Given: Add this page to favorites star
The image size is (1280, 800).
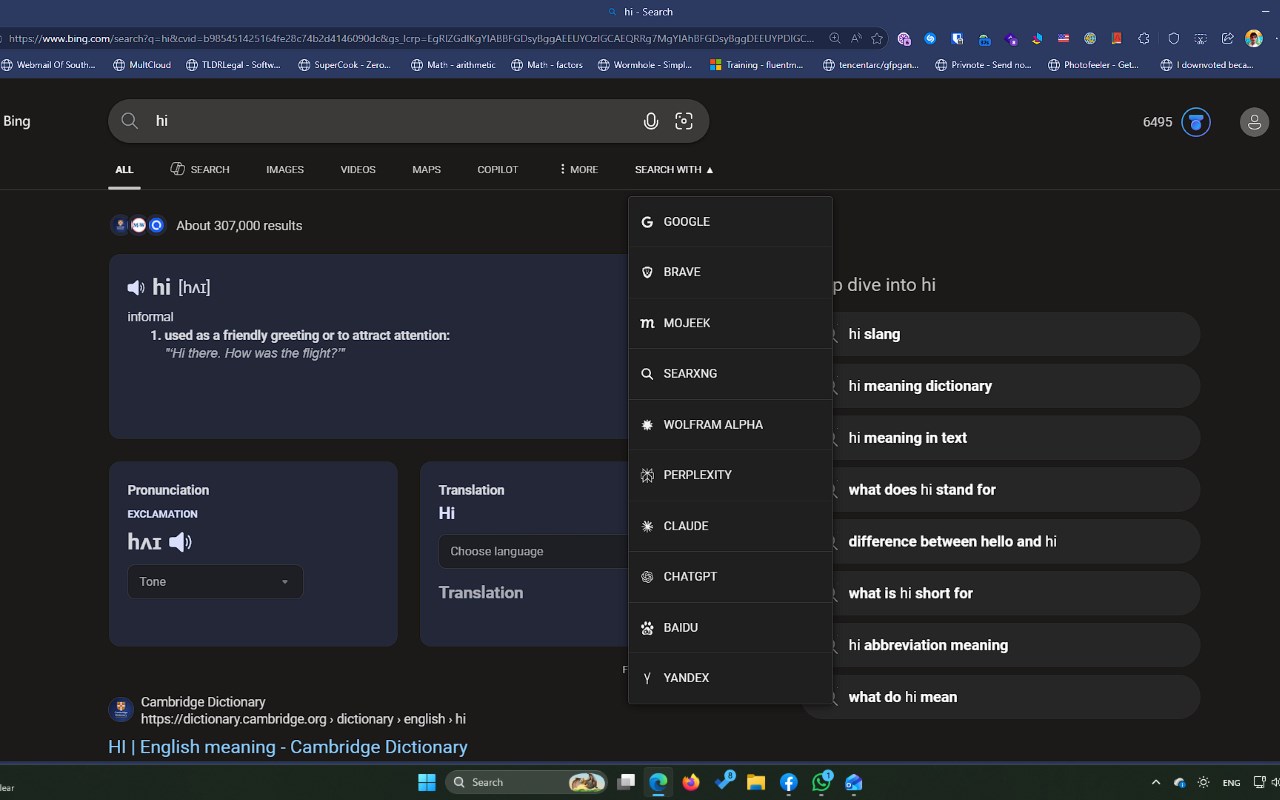Looking at the screenshot, I should [x=877, y=39].
